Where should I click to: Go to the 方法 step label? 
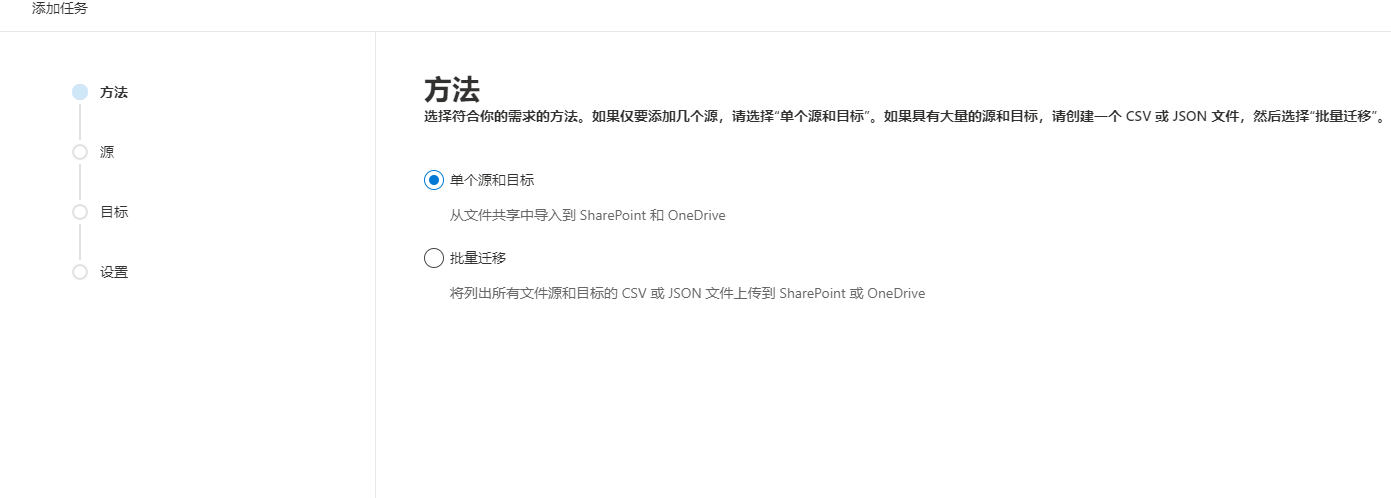pyautogui.click(x=114, y=92)
